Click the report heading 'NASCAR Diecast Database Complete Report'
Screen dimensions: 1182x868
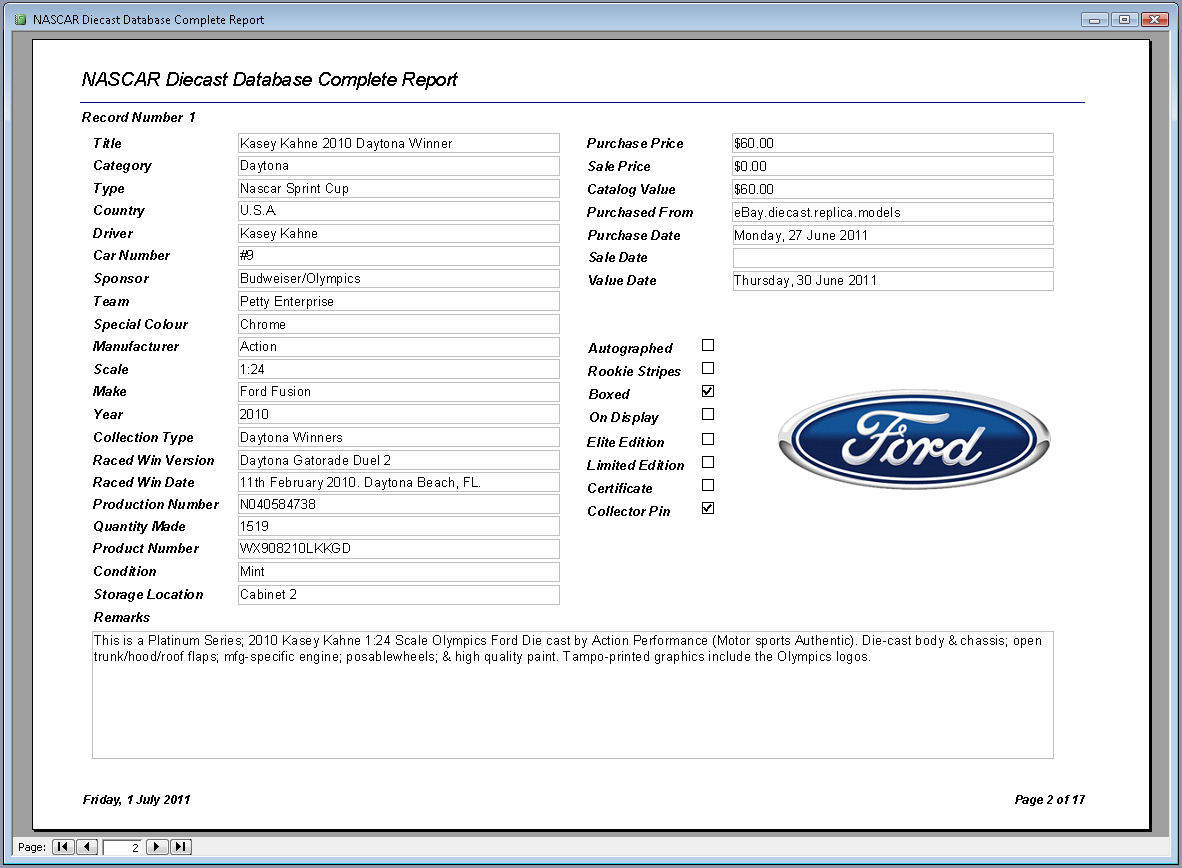269,79
